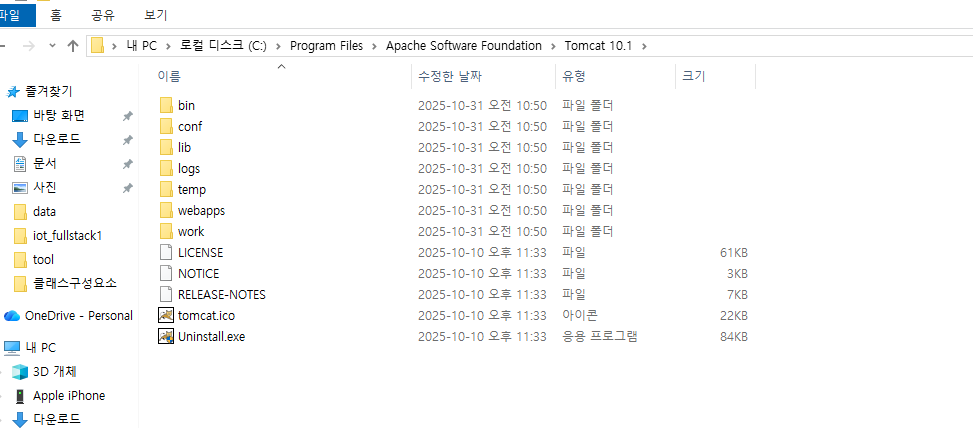Navigate forward with the right arrow
The width and height of the screenshot is (973, 428).
[29, 46]
